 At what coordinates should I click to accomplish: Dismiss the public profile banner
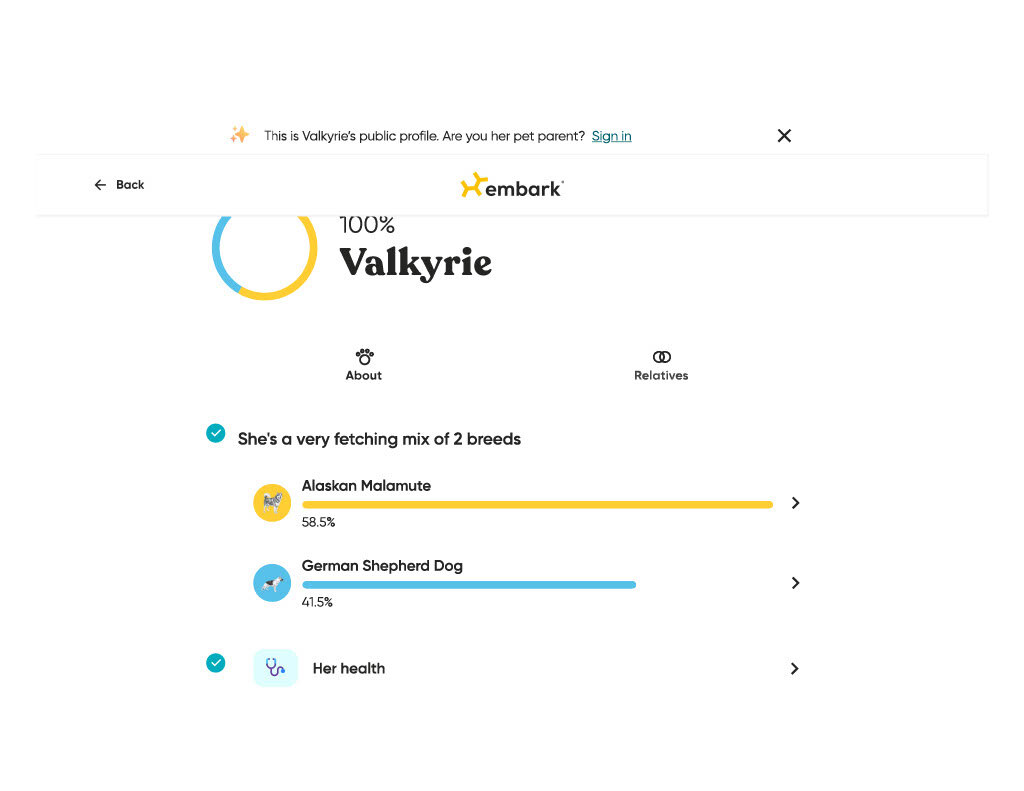pos(784,135)
